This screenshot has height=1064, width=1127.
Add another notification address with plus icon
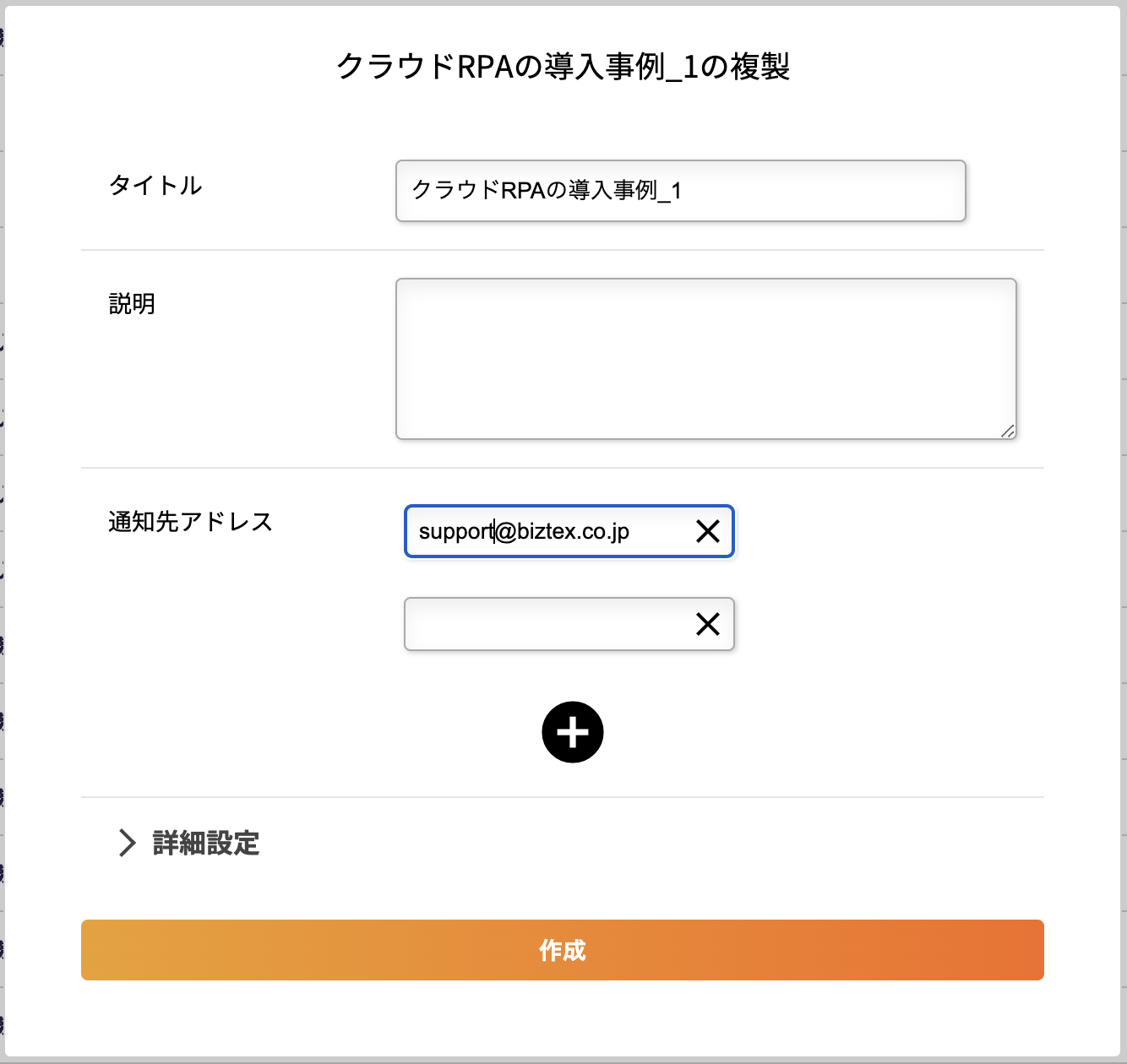click(573, 732)
